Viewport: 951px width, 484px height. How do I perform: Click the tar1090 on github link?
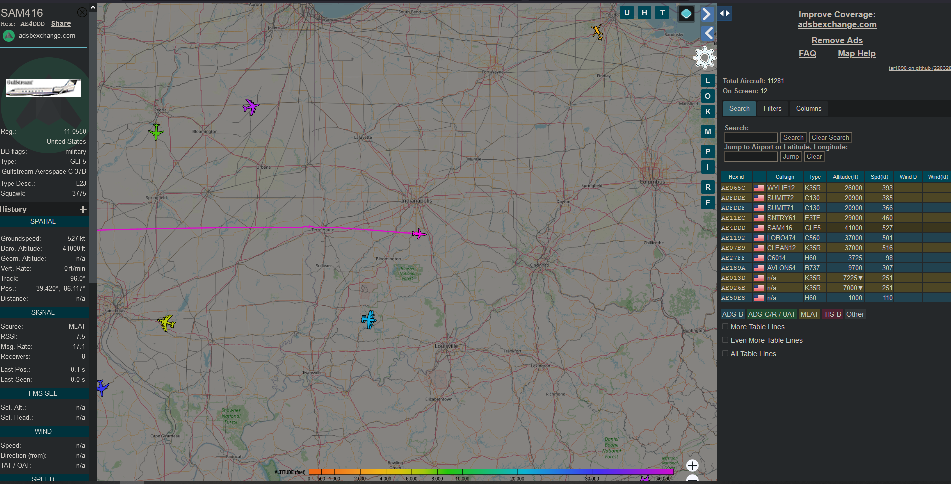(920, 68)
